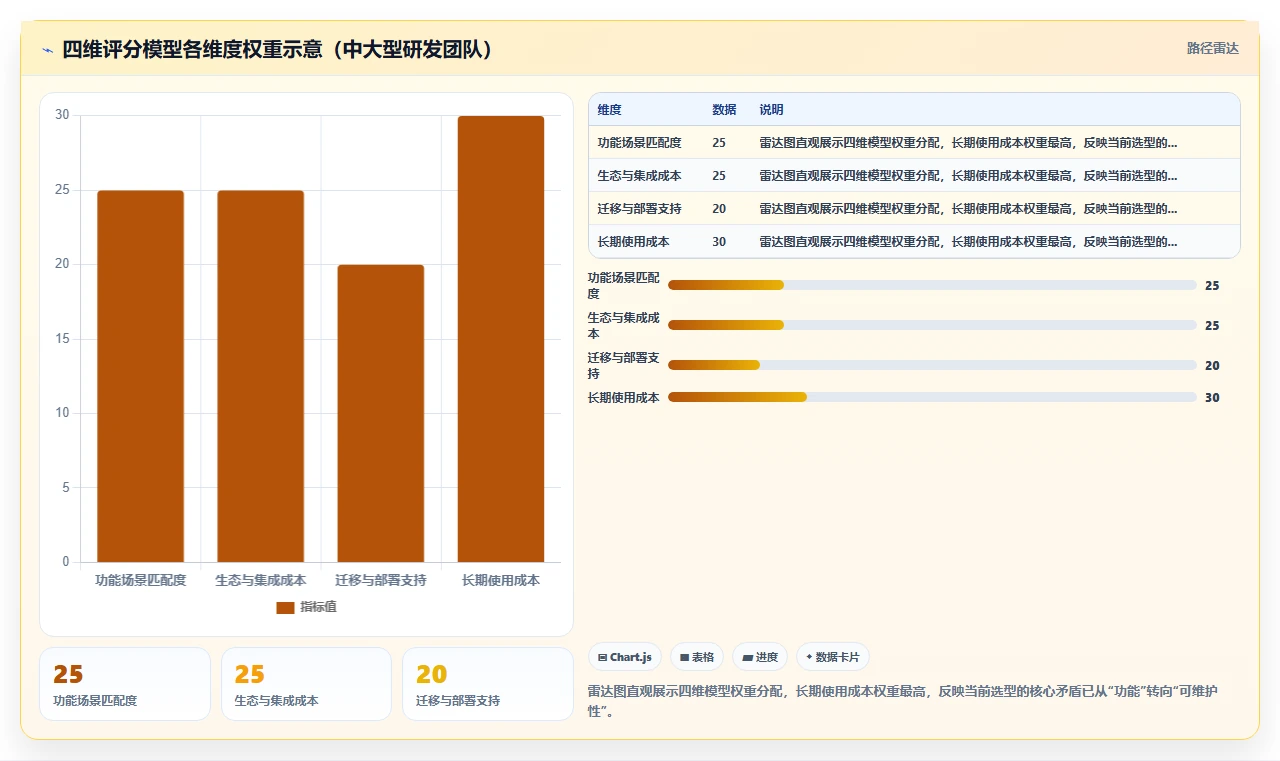Click the lightning icon beside the title
Image resolution: width=1280 pixels, height=761 pixels.
pyautogui.click(x=47, y=50)
